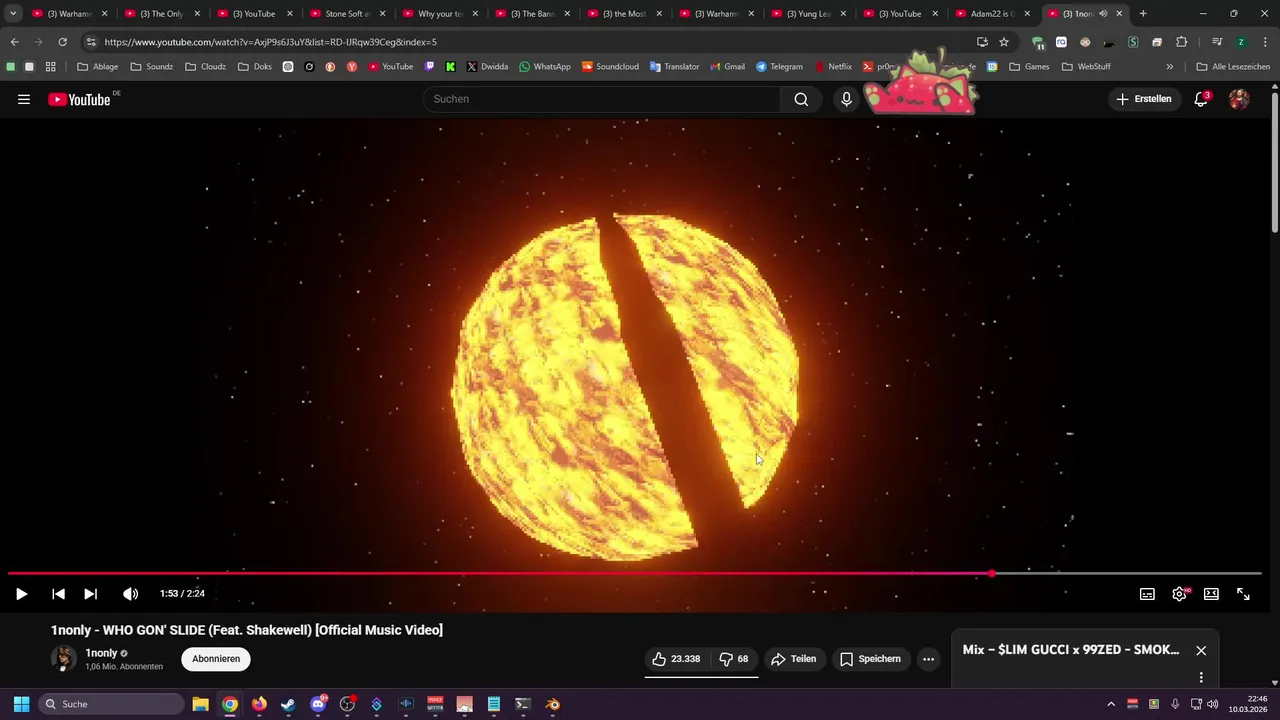The height and width of the screenshot is (720, 1280).
Task: Open the account avatar menu
Action: click(x=1239, y=99)
